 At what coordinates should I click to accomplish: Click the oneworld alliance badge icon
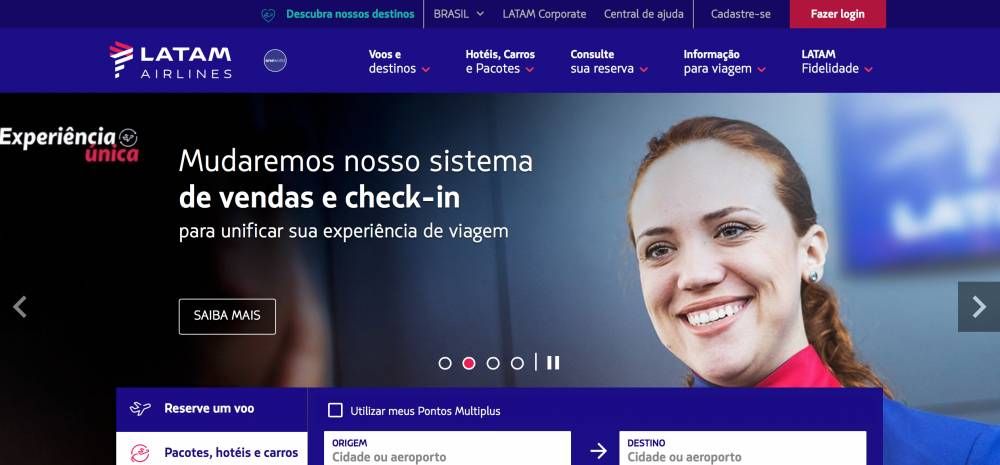[276, 61]
